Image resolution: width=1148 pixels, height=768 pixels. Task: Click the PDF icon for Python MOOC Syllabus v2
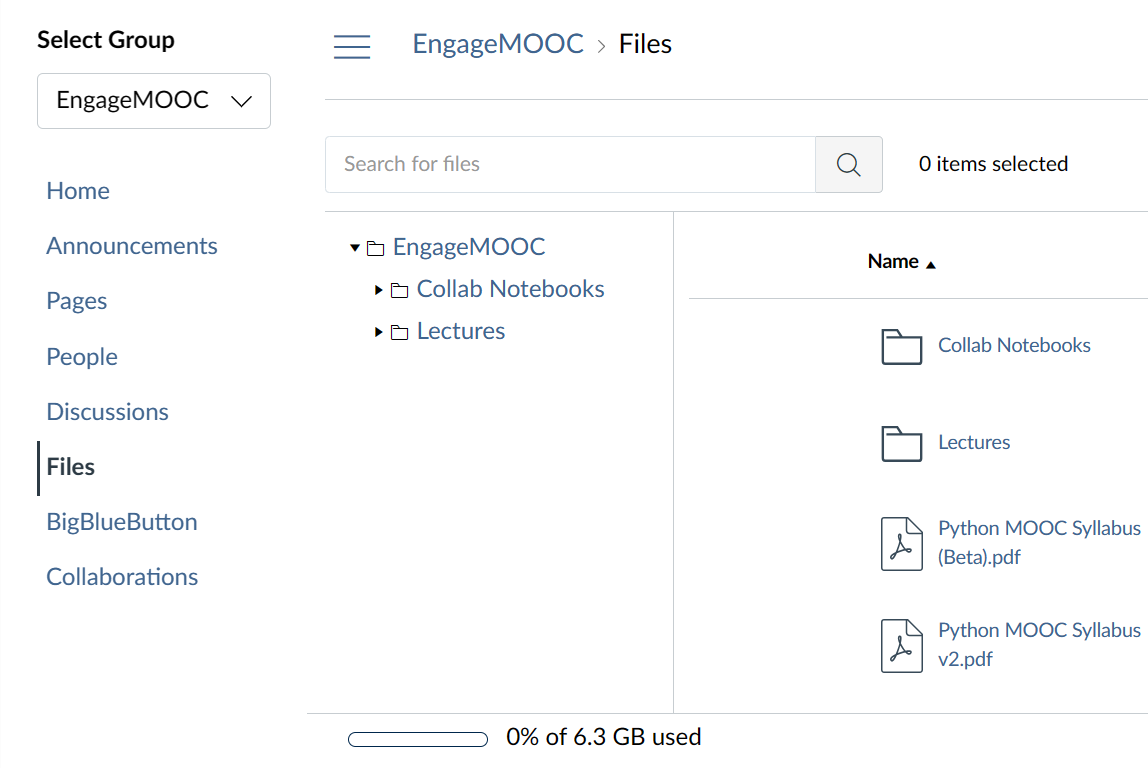coord(901,645)
